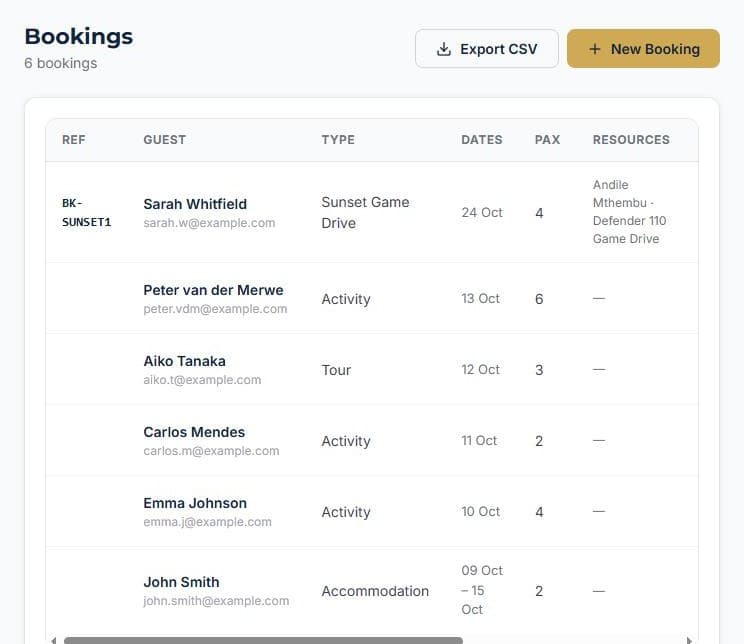
Task: Click the 12 Oct date cell
Action: coord(480,369)
